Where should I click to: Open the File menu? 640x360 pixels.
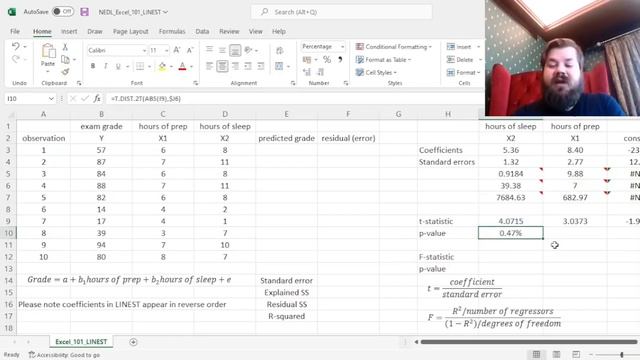[15, 31]
